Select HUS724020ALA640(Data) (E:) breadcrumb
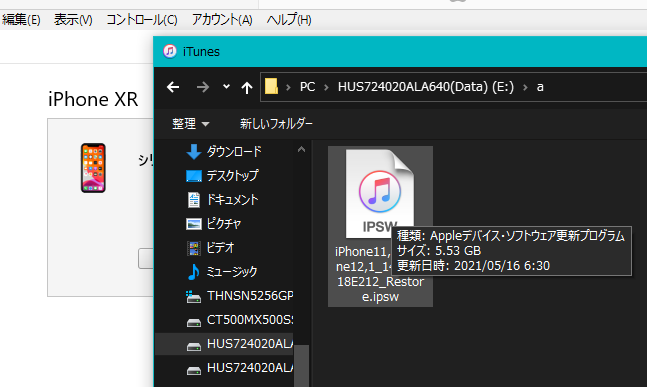Viewport: 647px width, 387px height. pos(426,87)
